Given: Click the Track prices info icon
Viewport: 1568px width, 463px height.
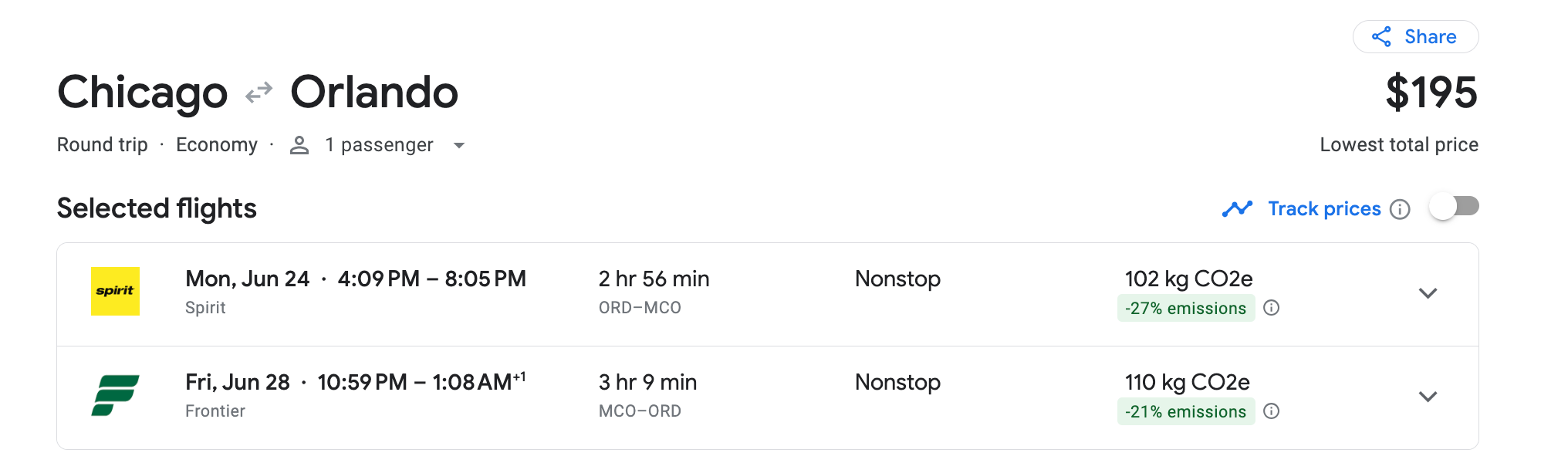Looking at the screenshot, I should click(1400, 209).
